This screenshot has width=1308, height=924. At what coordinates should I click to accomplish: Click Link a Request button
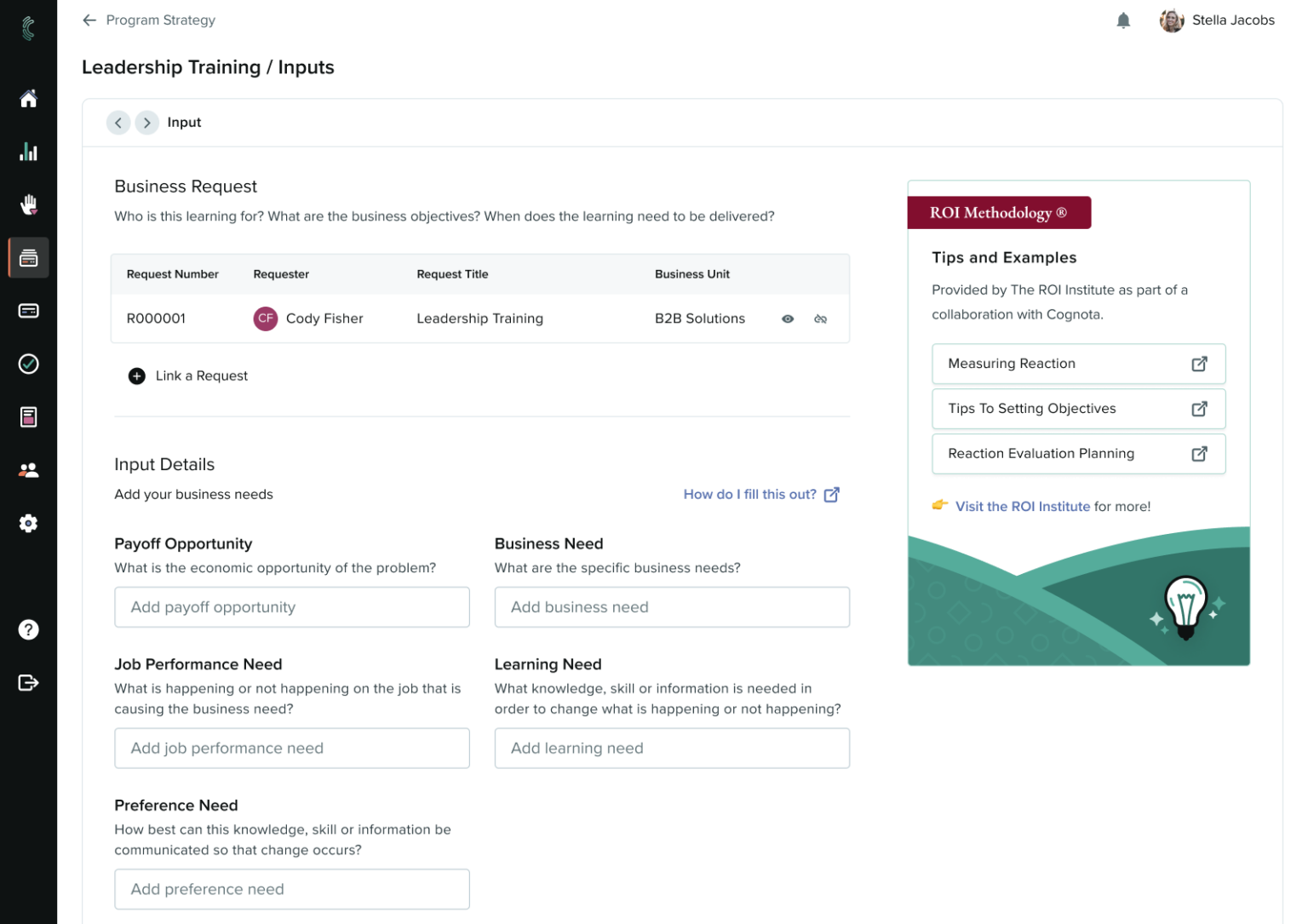coord(188,376)
